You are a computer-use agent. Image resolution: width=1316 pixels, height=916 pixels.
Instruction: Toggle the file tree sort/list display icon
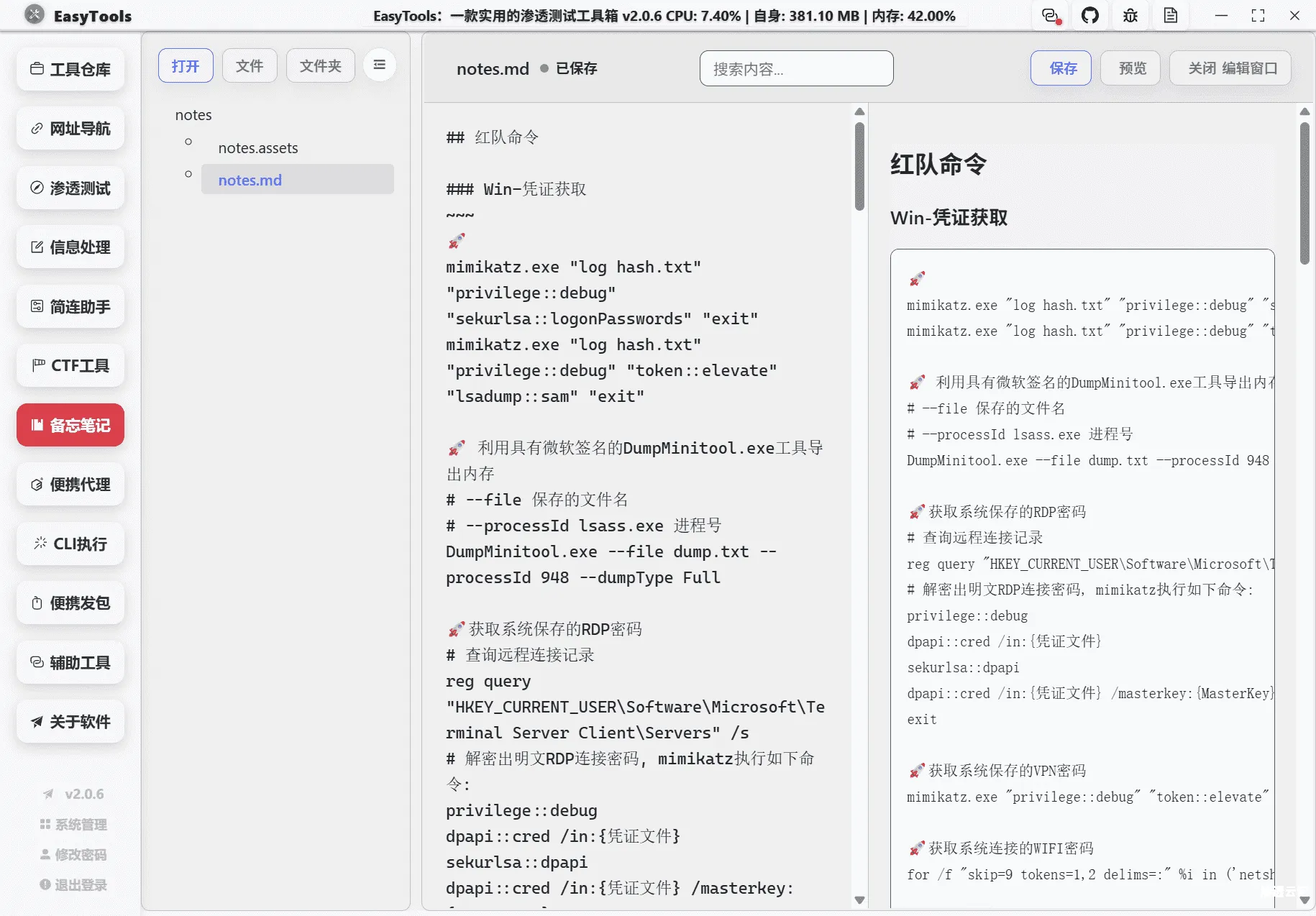(x=380, y=65)
